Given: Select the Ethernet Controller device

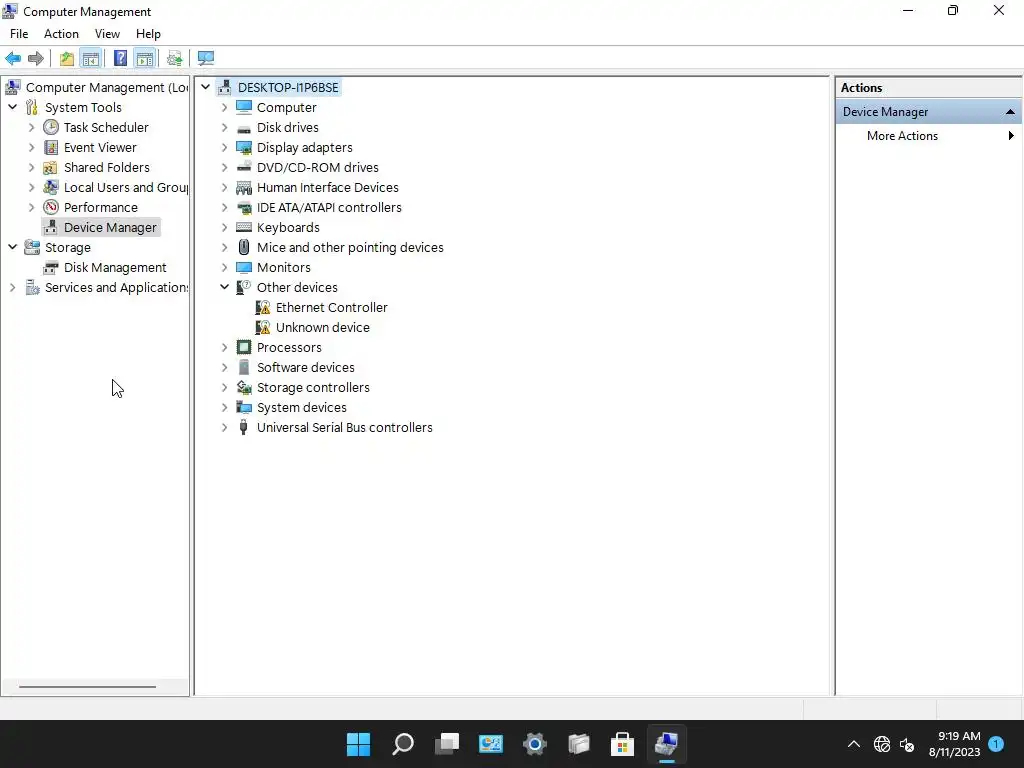Looking at the screenshot, I should [331, 308].
